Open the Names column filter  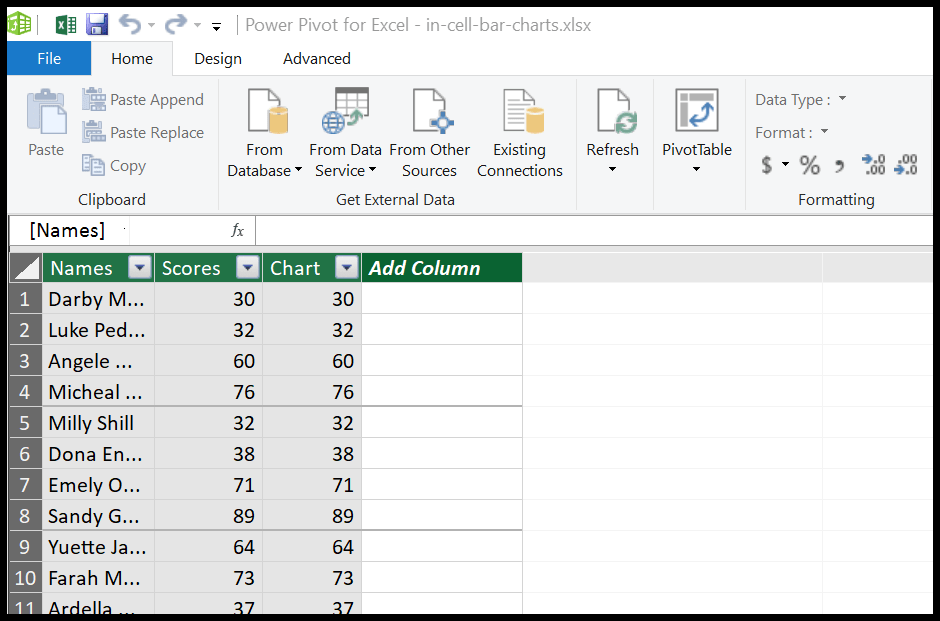tap(139, 267)
